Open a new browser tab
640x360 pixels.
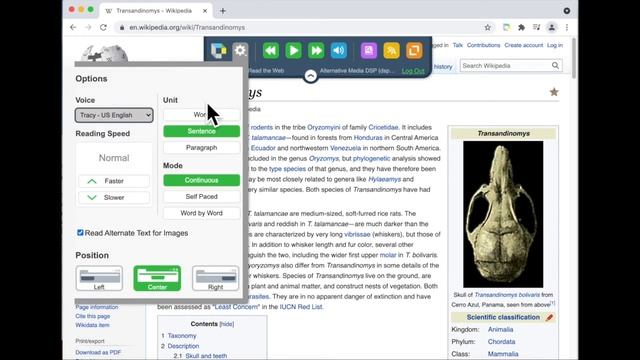[223, 11]
